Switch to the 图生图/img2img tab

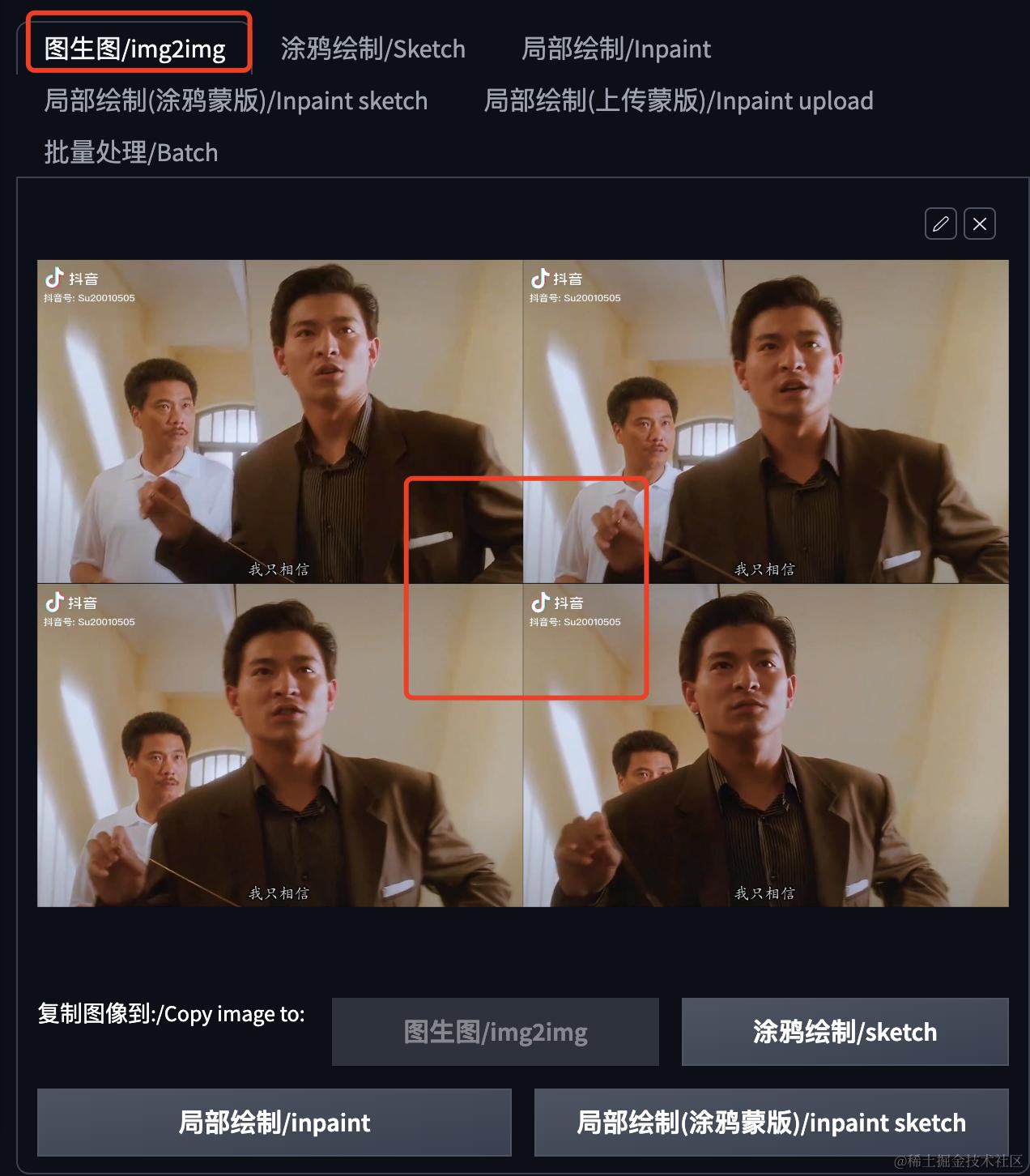[x=135, y=49]
